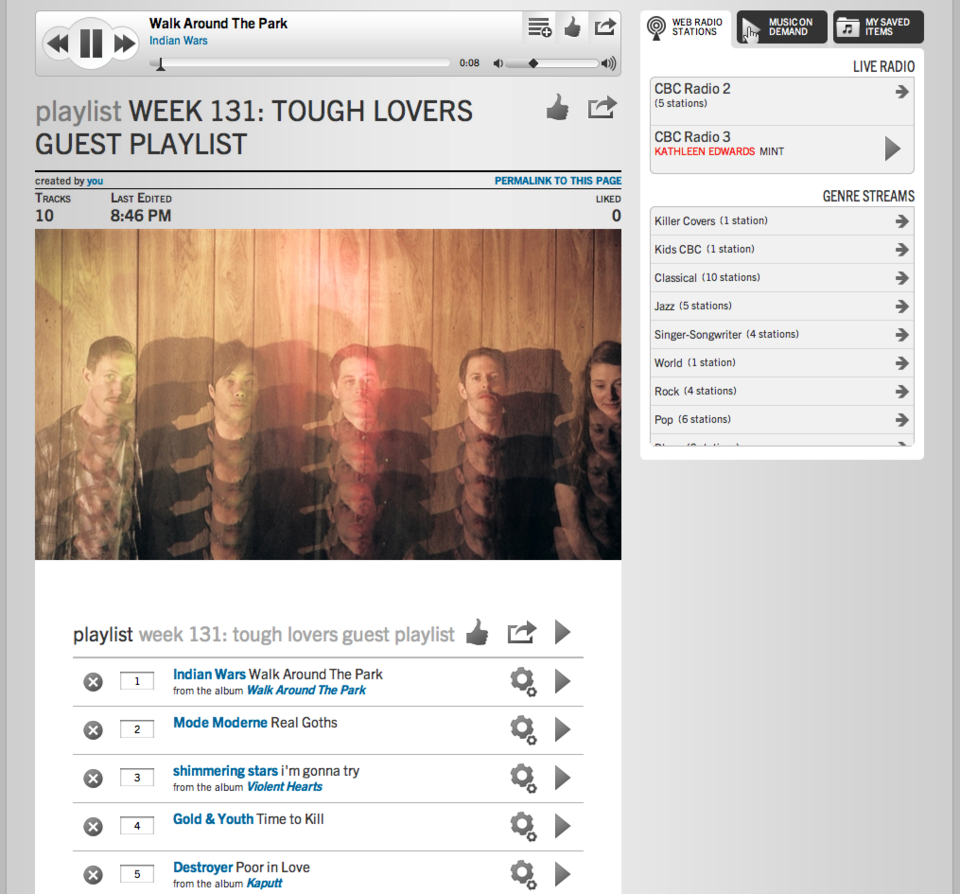Open Violent Hearts album link
Screen dimensions: 960x894
coord(285,787)
